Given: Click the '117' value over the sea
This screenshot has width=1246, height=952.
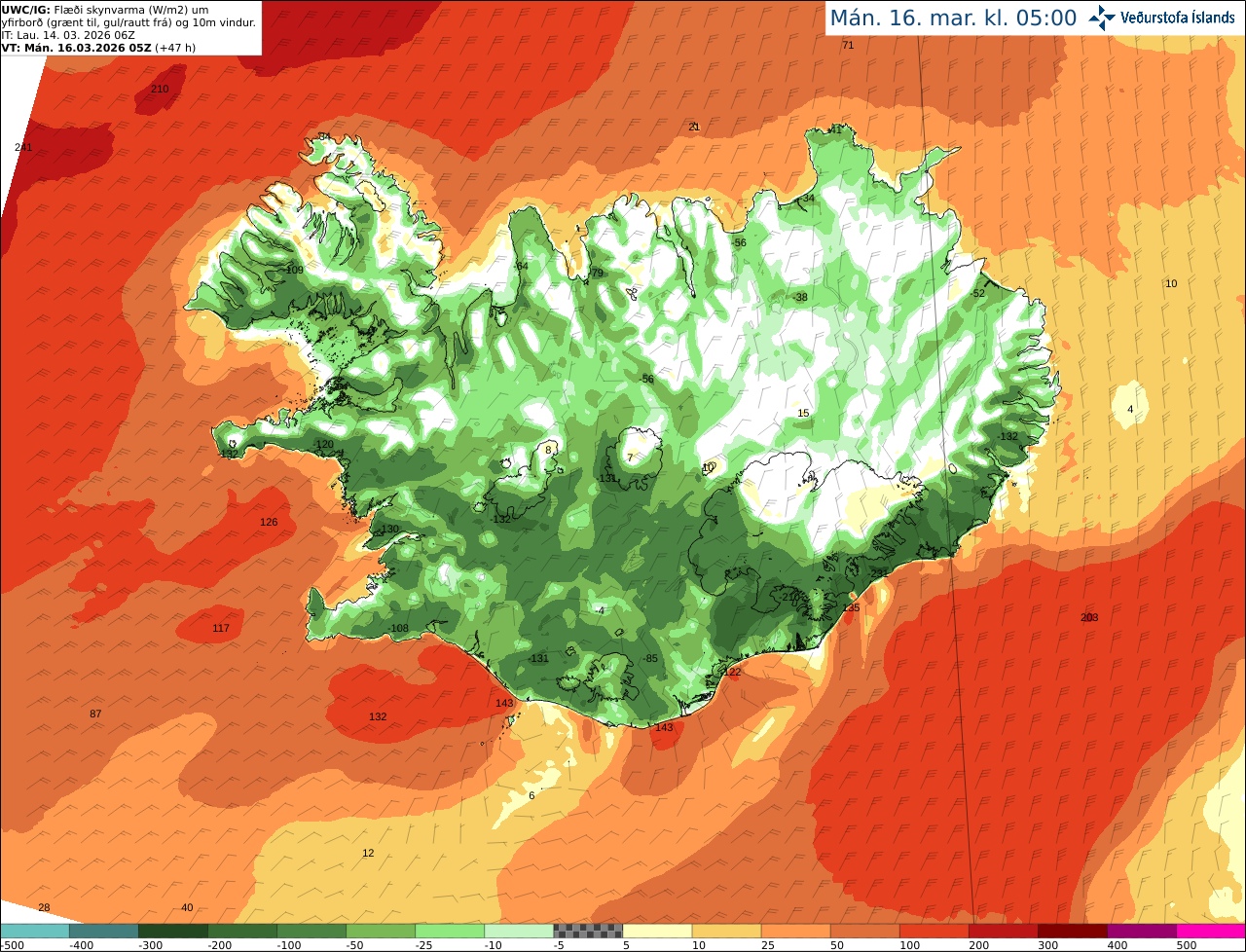Looking at the screenshot, I should (221, 628).
